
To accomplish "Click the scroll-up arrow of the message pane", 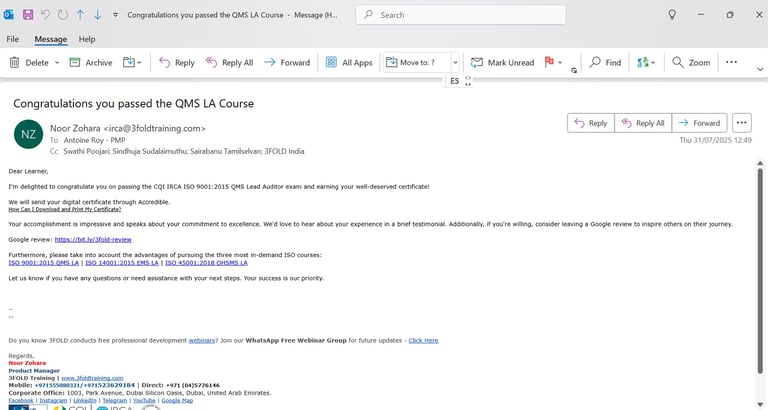I will [760, 163].
